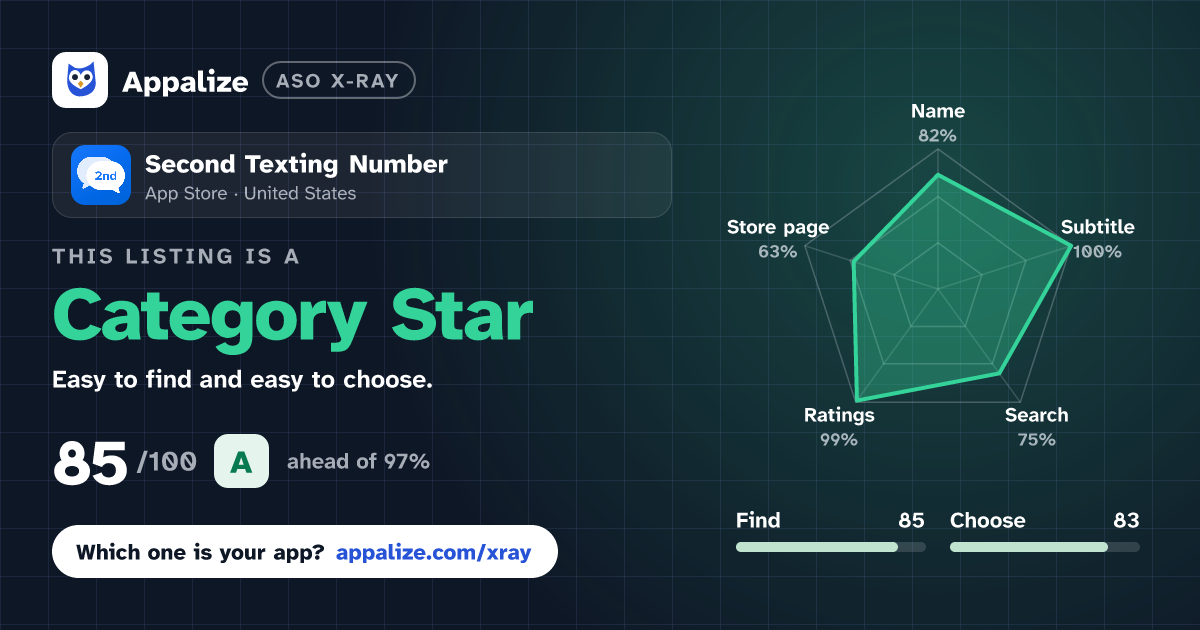
Task: Click the green A grade badge
Action: pos(241,461)
